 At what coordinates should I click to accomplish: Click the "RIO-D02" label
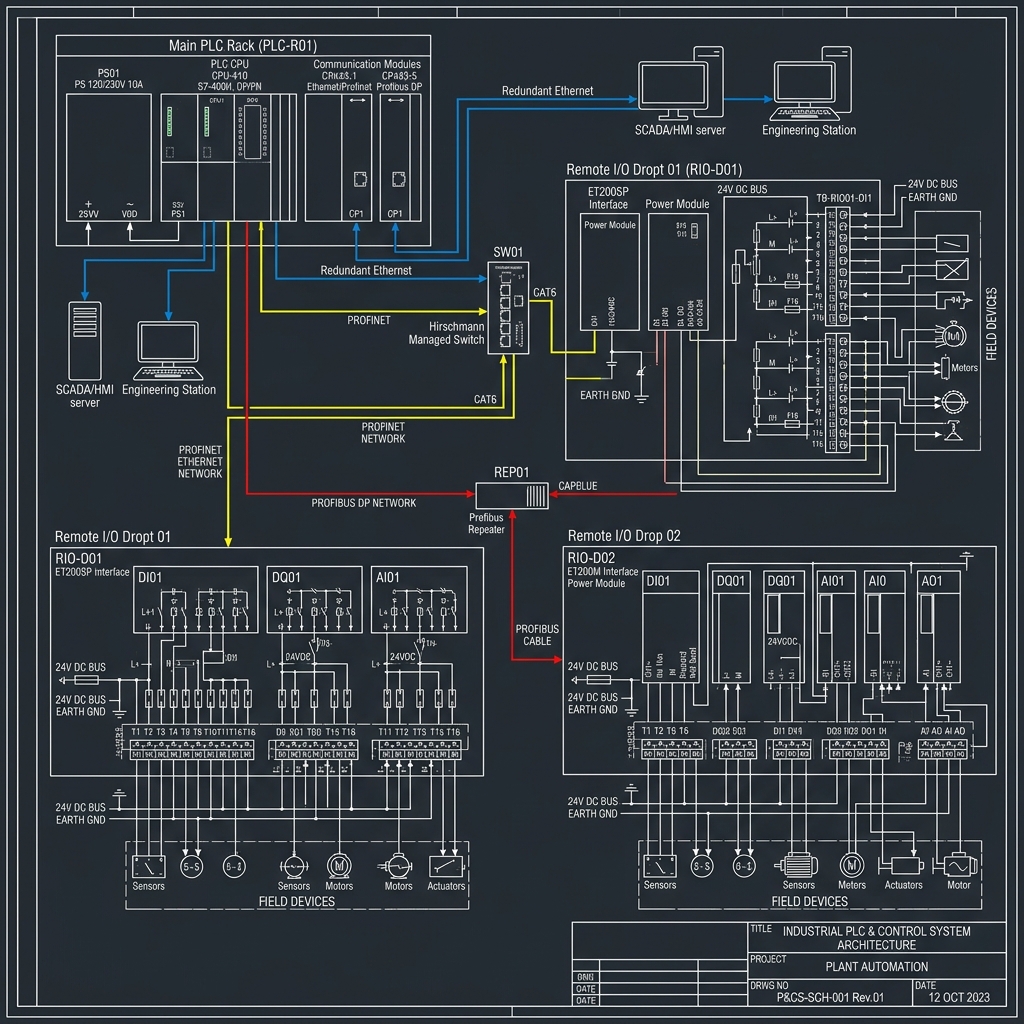point(591,558)
